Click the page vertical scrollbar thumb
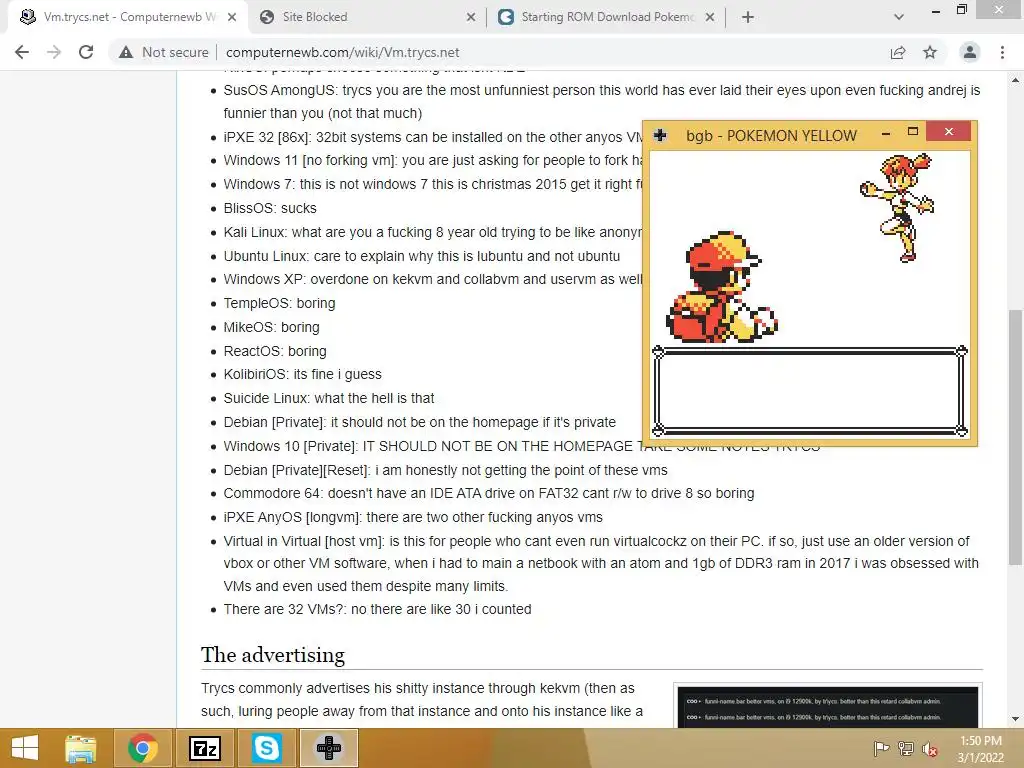 pyautogui.click(x=1015, y=436)
